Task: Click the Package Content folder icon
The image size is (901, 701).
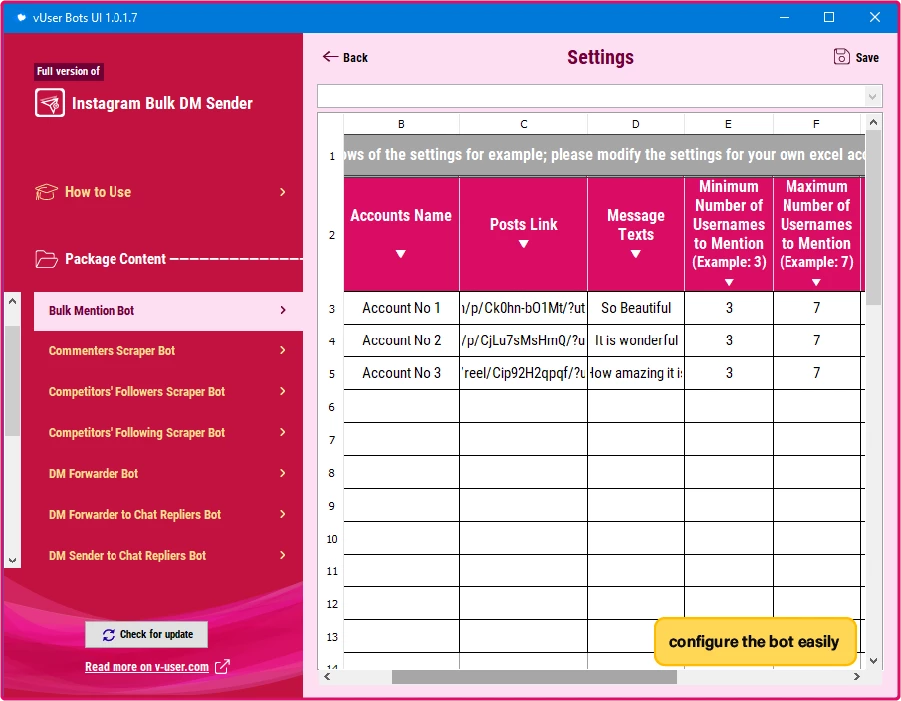Action: click(x=46, y=259)
